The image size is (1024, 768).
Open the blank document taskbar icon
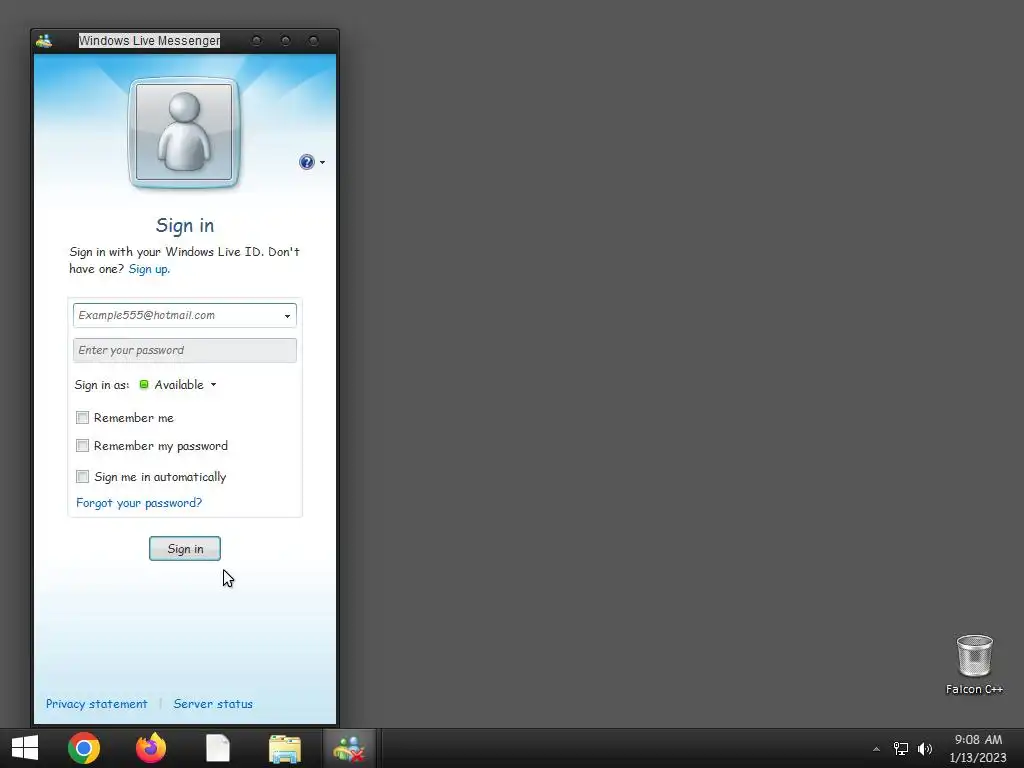pos(217,748)
